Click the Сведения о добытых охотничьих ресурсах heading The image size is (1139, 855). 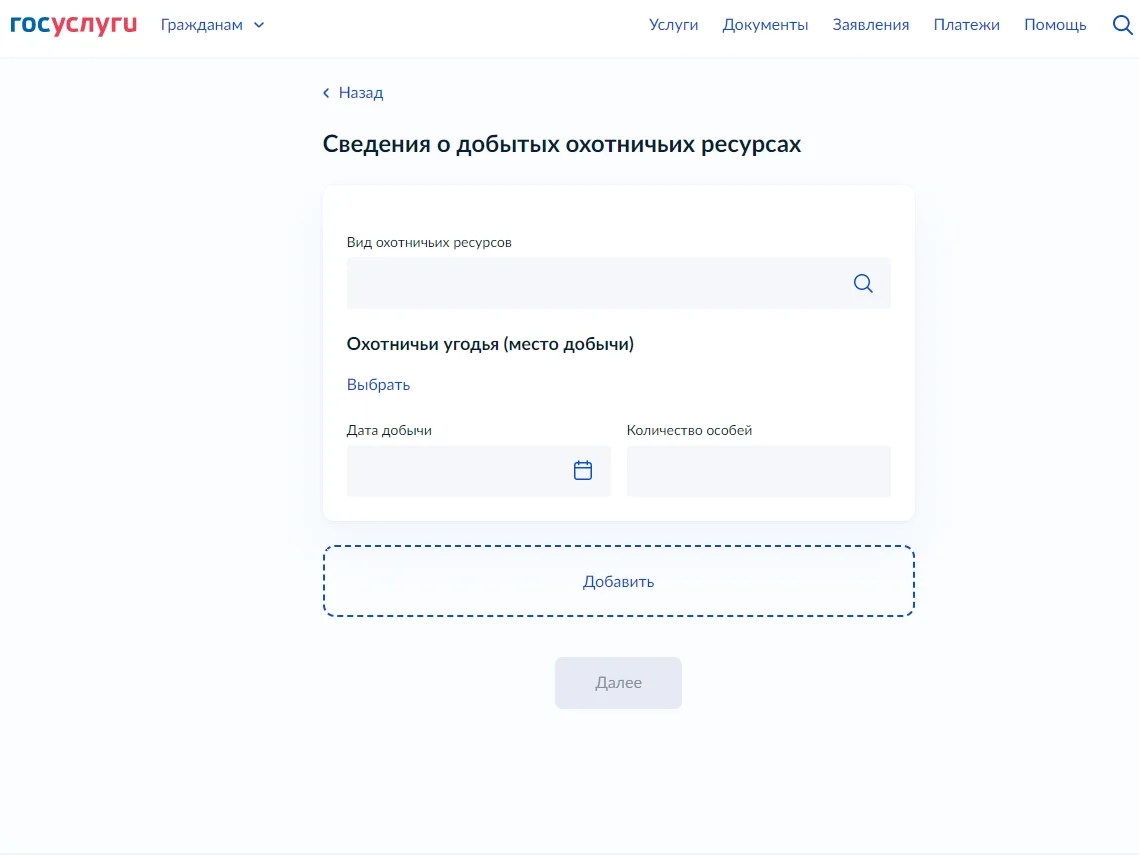561,144
